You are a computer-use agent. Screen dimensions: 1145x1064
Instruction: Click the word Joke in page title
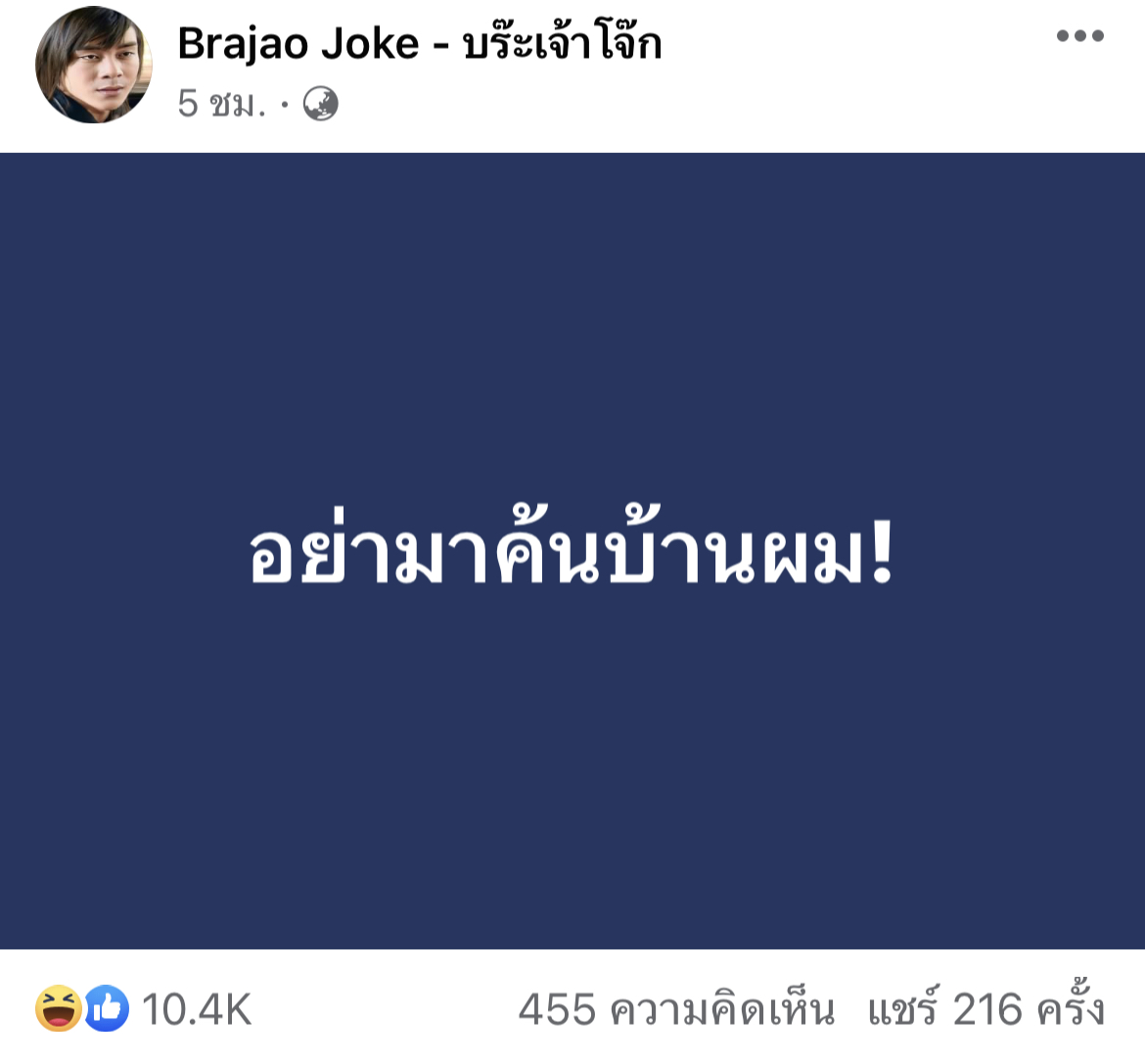coord(370,44)
